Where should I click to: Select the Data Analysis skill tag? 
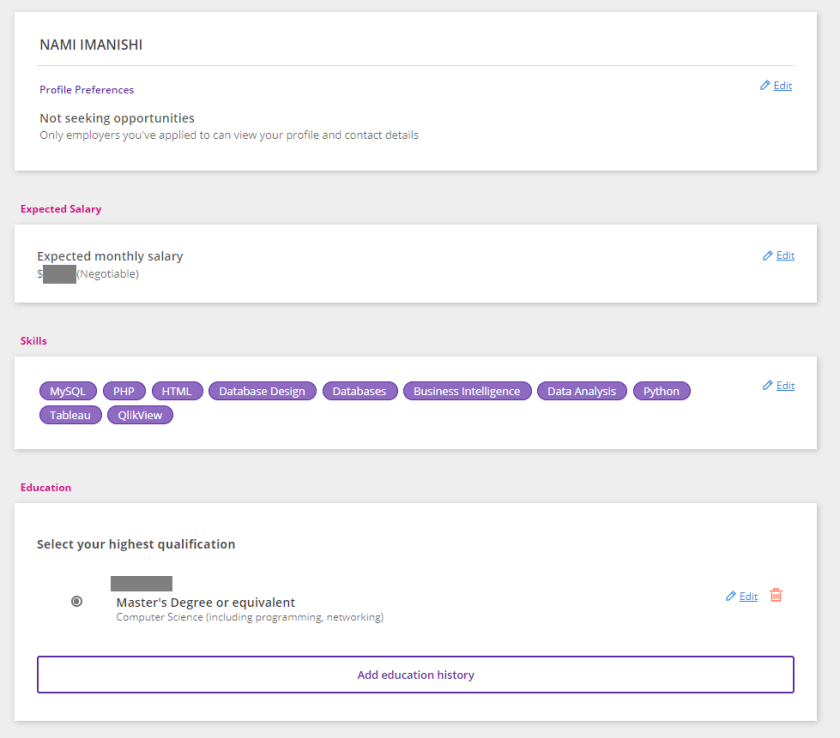(x=581, y=391)
